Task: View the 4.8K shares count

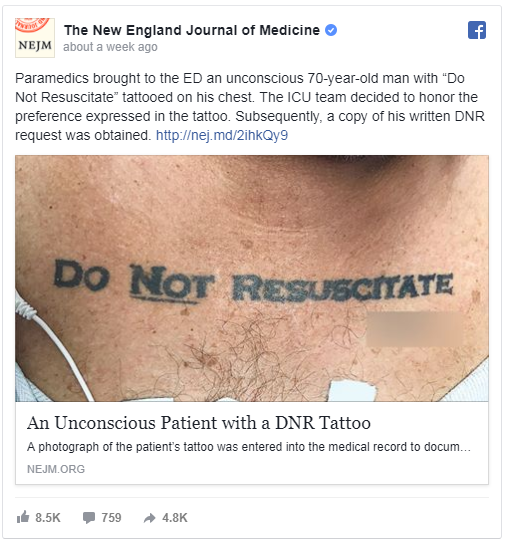Action: [175, 518]
